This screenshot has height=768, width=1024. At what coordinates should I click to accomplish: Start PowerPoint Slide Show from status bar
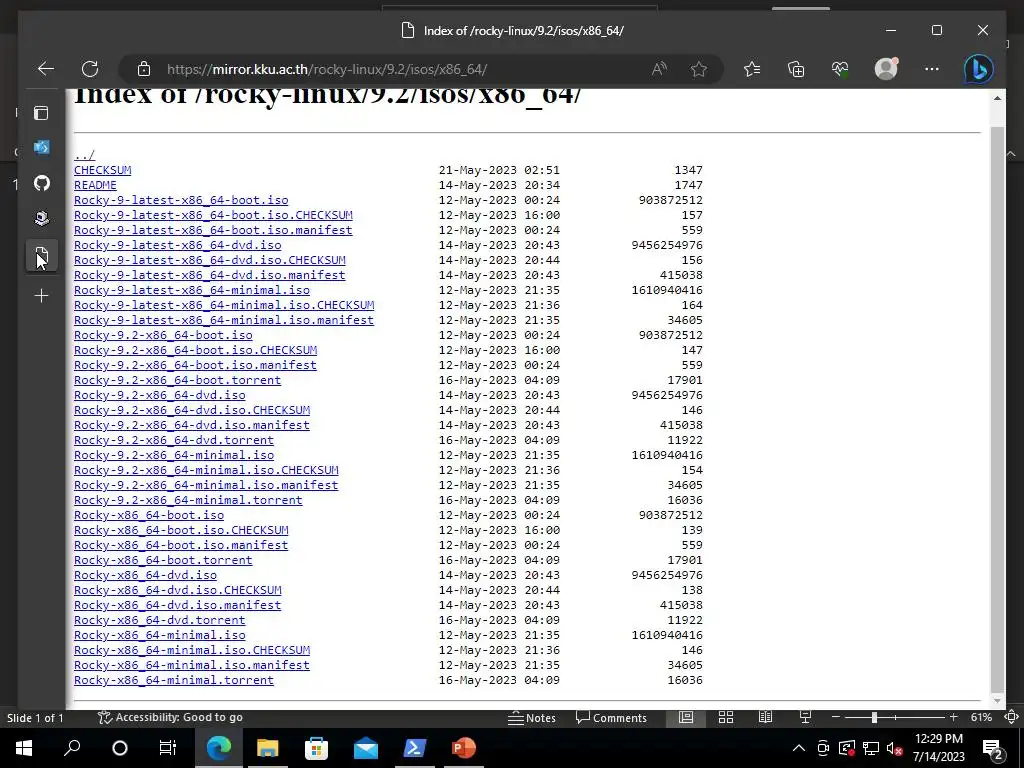click(x=805, y=717)
